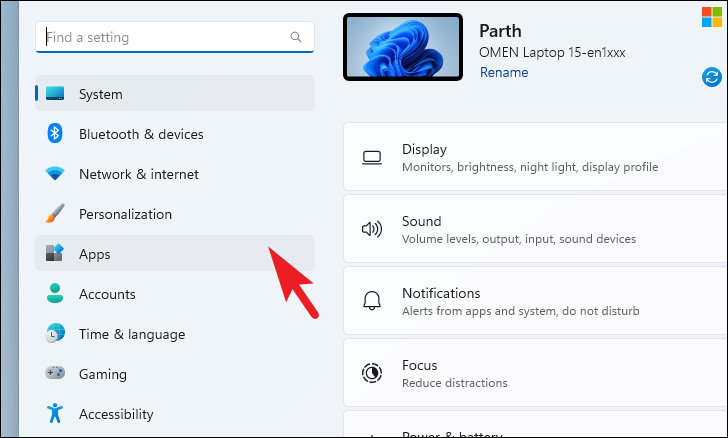
Task: Click the magnifier search icon in Find a setting
Action: pos(296,37)
